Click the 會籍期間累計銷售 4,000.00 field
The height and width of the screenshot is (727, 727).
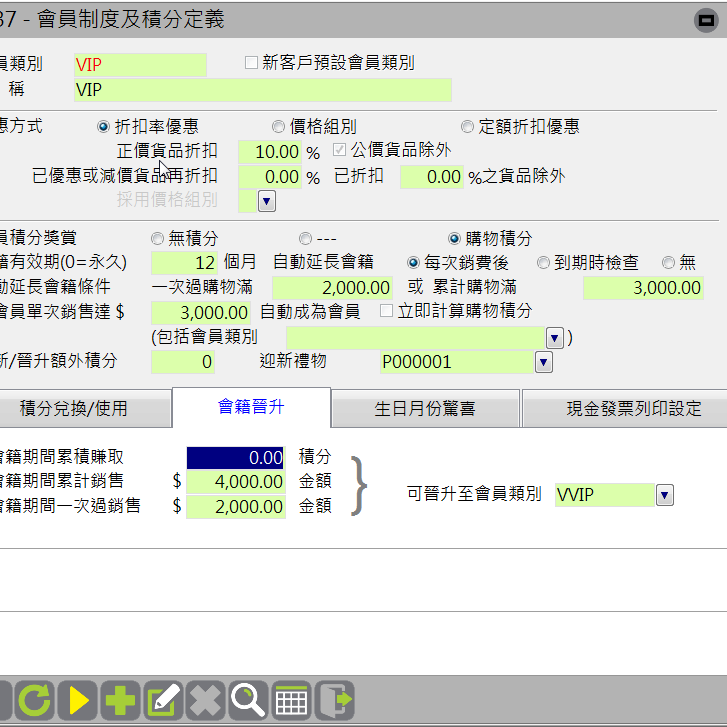pyautogui.click(x=236, y=482)
